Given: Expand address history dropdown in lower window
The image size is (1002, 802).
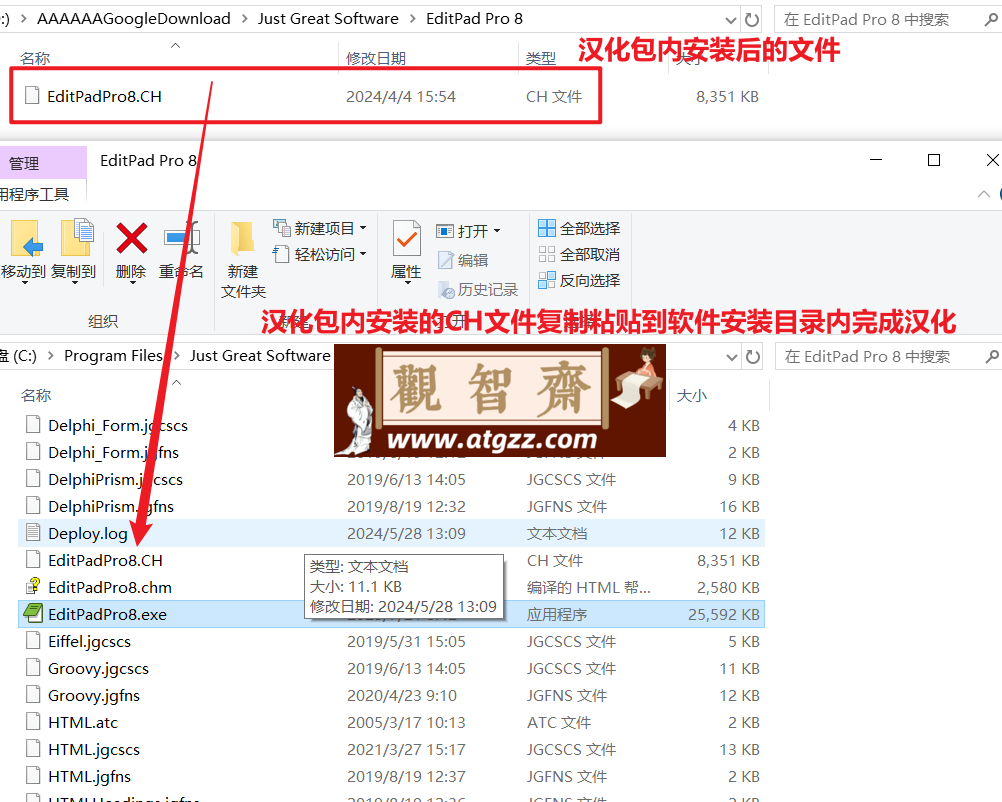Looking at the screenshot, I should [x=732, y=357].
